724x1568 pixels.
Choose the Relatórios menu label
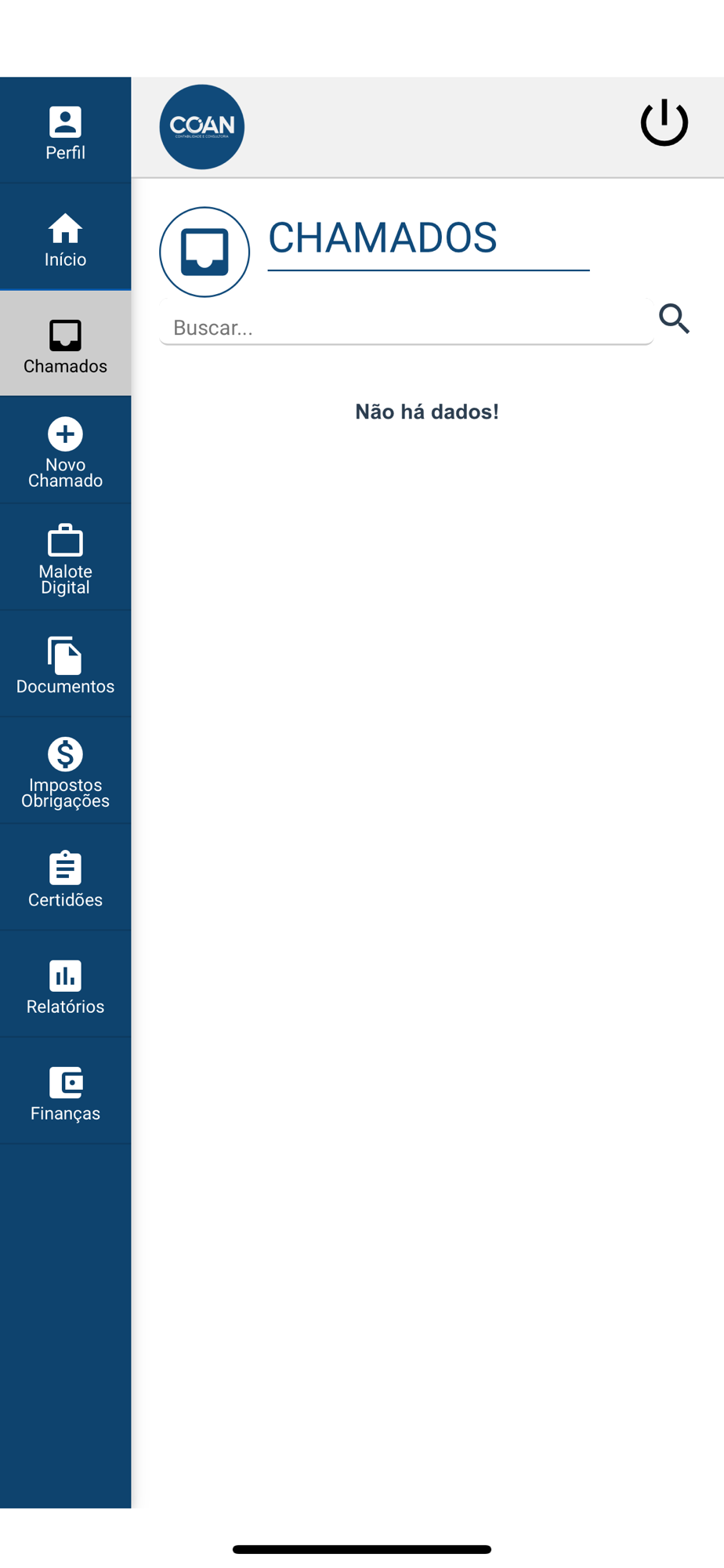(x=65, y=1007)
